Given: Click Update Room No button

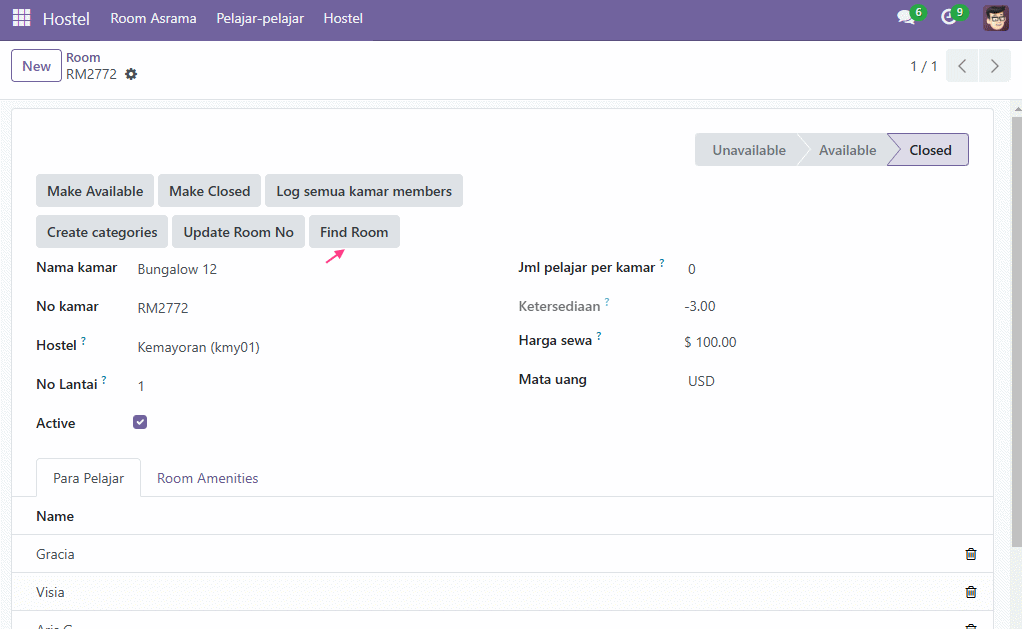Looking at the screenshot, I should click(239, 232).
